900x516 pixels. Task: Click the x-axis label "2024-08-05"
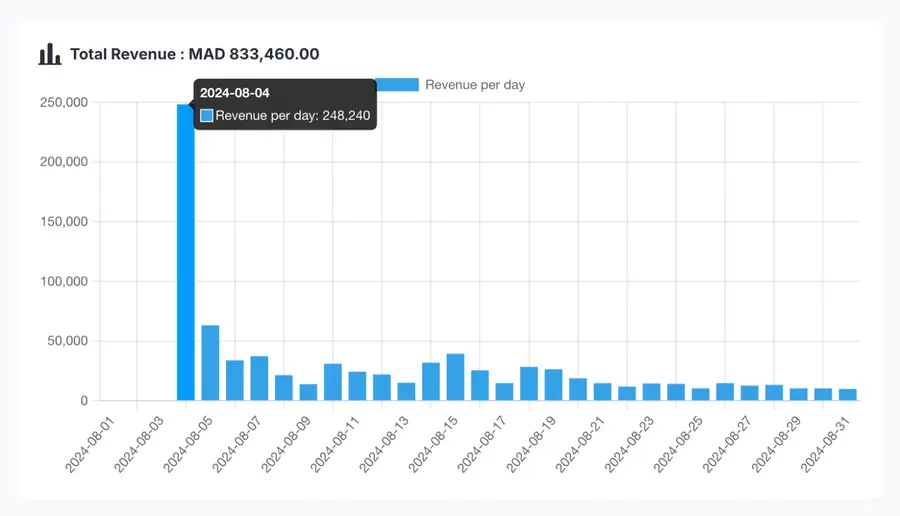188,444
